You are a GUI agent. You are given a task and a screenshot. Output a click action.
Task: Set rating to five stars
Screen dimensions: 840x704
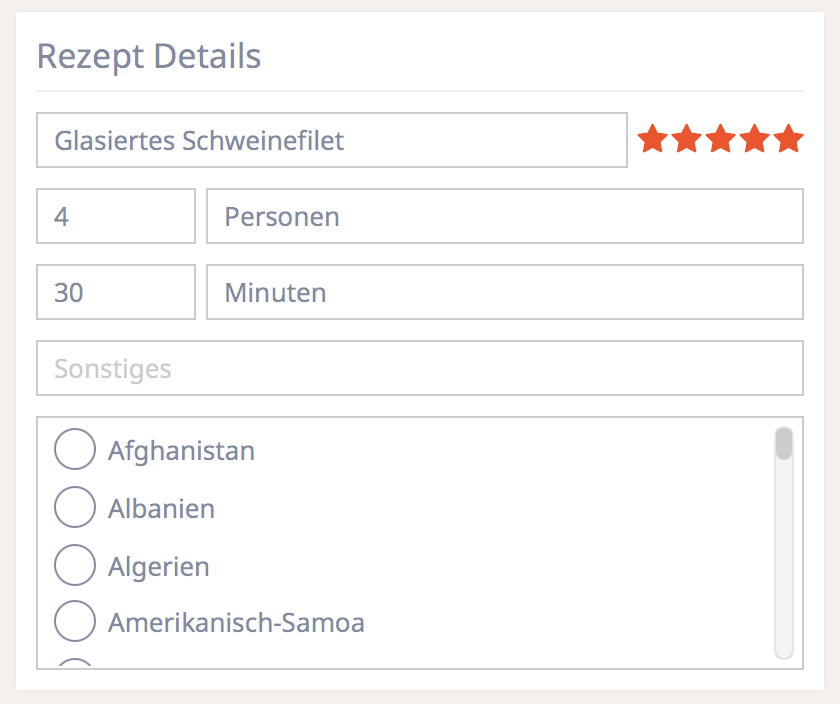[x=789, y=139]
